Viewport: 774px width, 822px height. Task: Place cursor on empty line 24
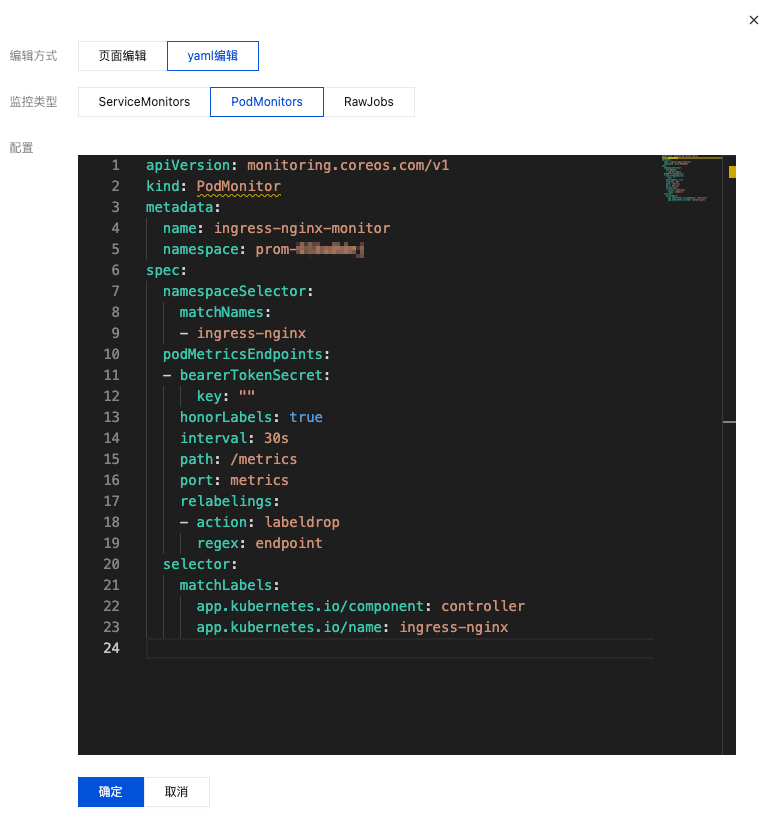click(400, 648)
